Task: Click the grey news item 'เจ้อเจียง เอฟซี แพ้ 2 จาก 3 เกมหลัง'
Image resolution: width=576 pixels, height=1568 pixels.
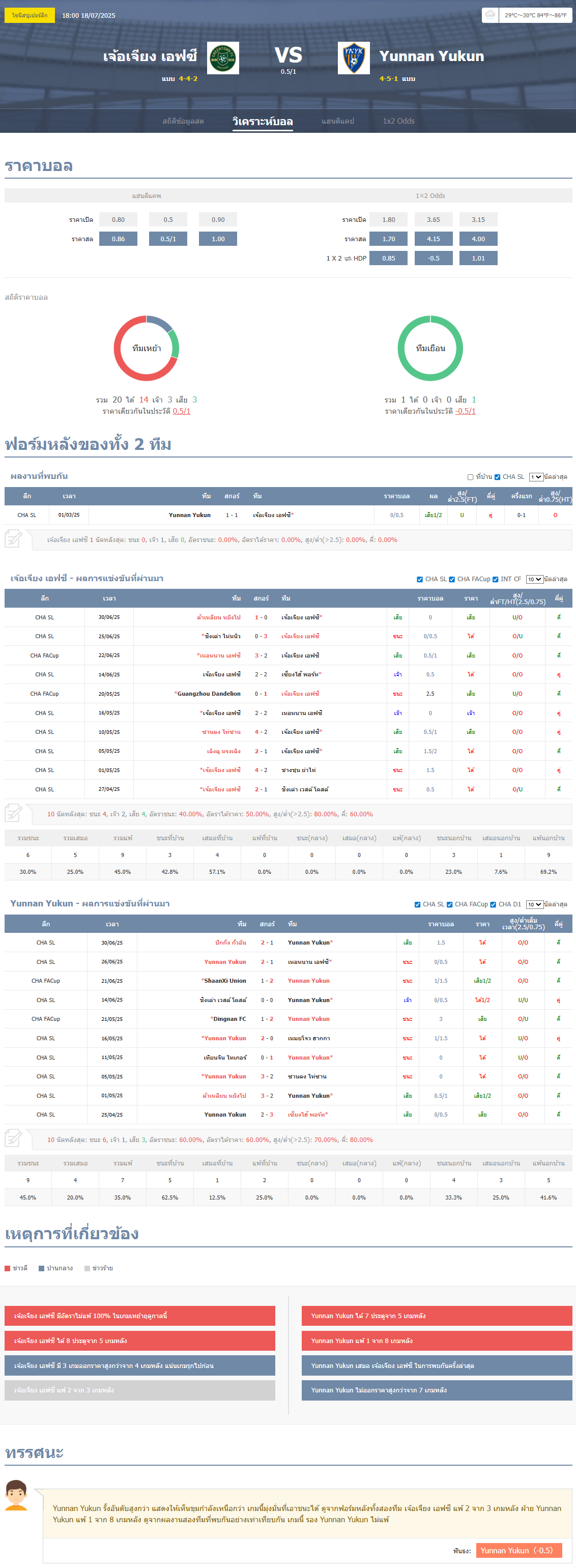Action: [x=140, y=1390]
